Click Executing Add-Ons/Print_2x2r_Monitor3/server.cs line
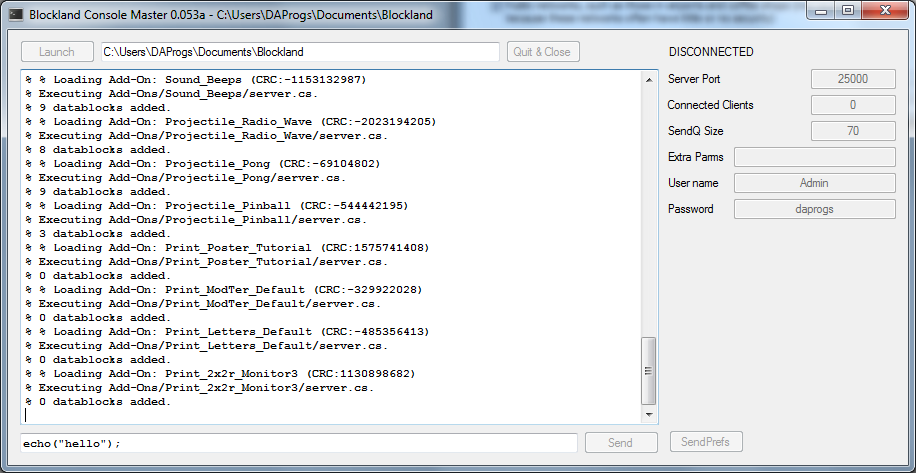This screenshot has width=916, height=473. (x=200, y=388)
